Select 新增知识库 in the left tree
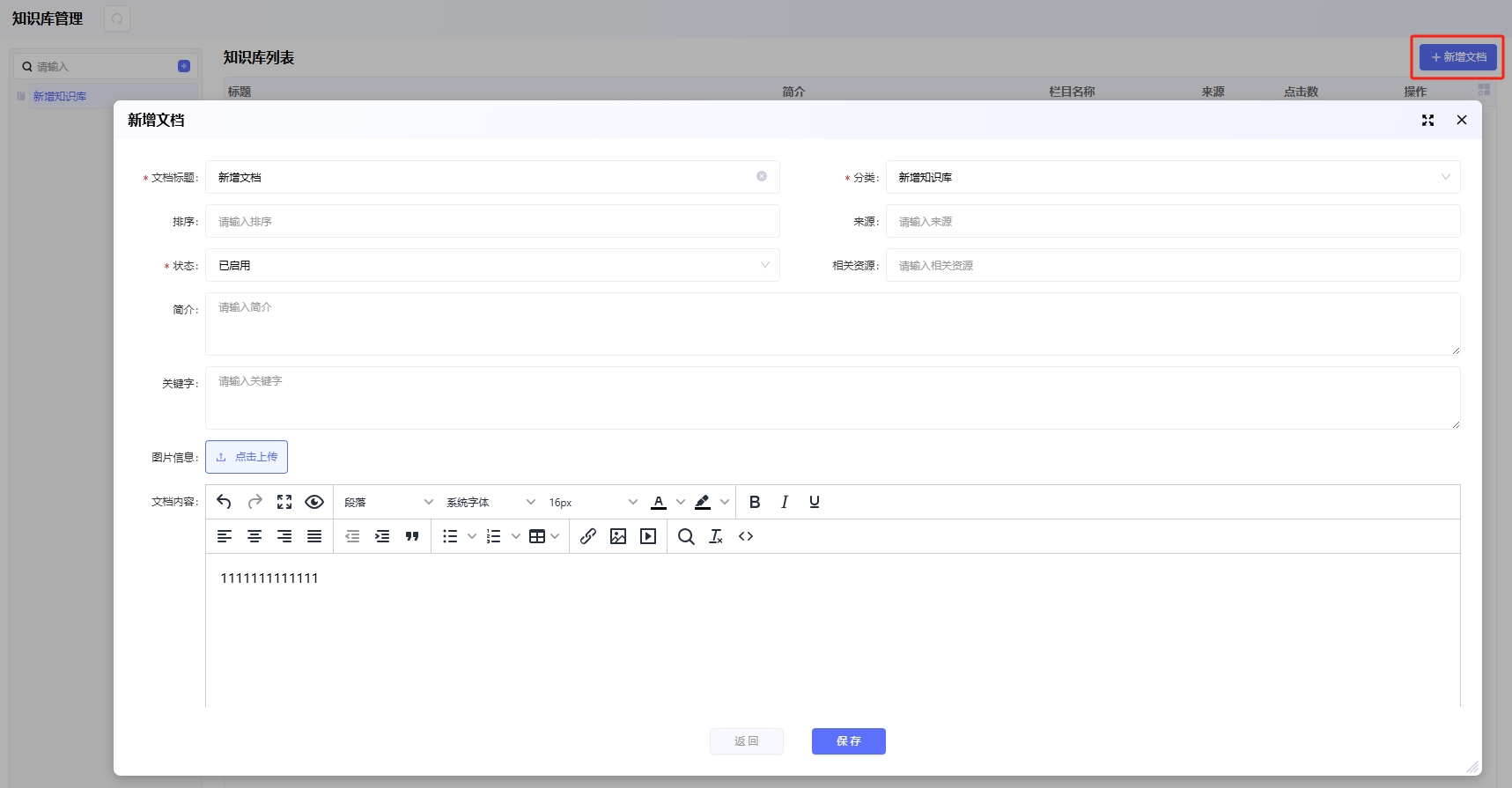 click(x=60, y=97)
